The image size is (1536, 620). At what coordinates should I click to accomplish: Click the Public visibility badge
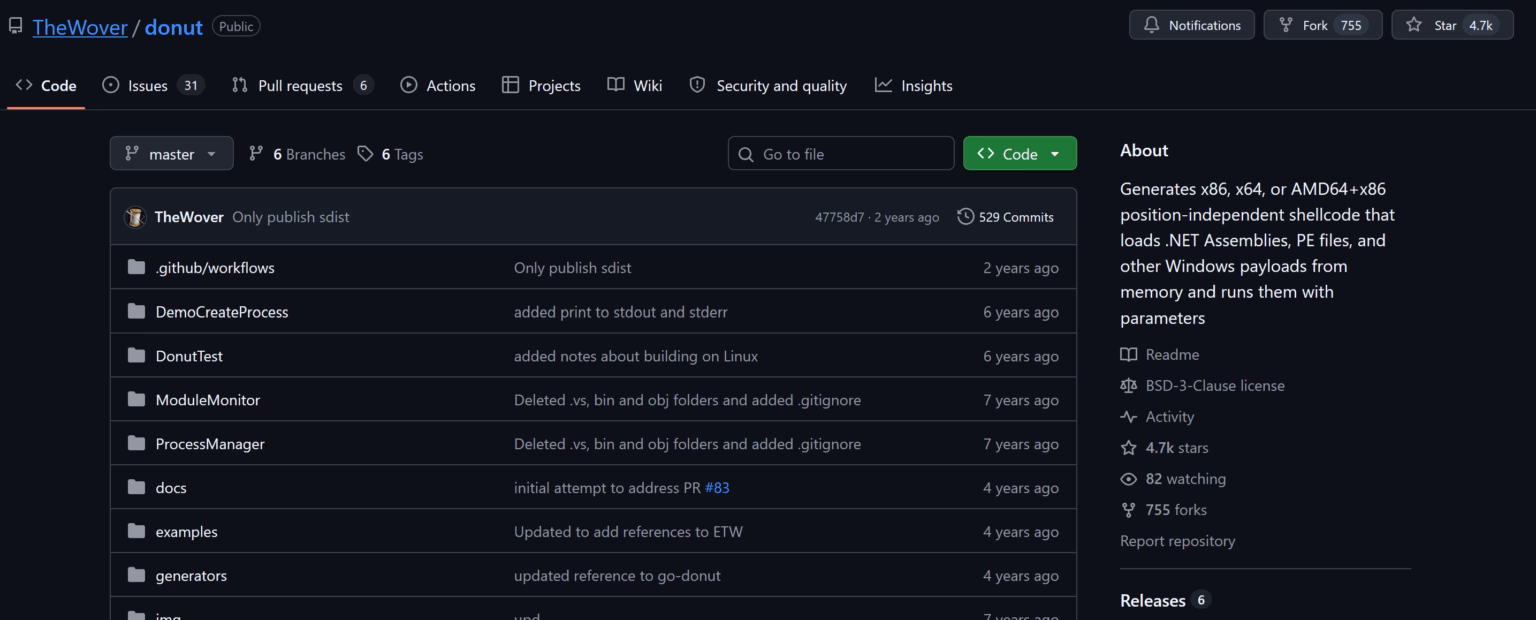[236, 27]
